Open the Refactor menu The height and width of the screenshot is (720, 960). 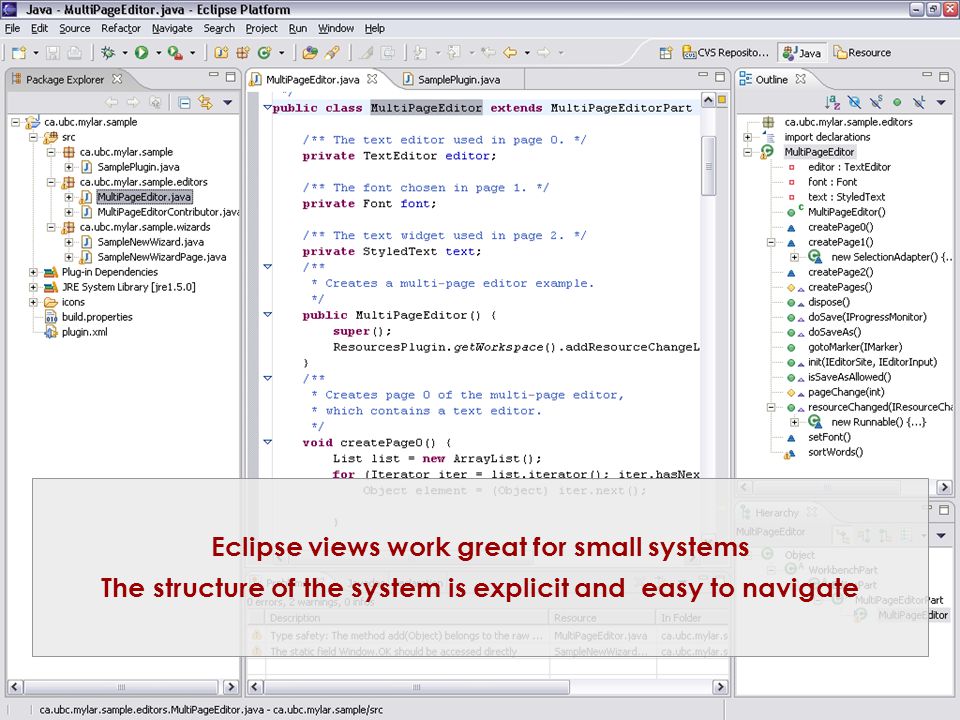coord(121,28)
